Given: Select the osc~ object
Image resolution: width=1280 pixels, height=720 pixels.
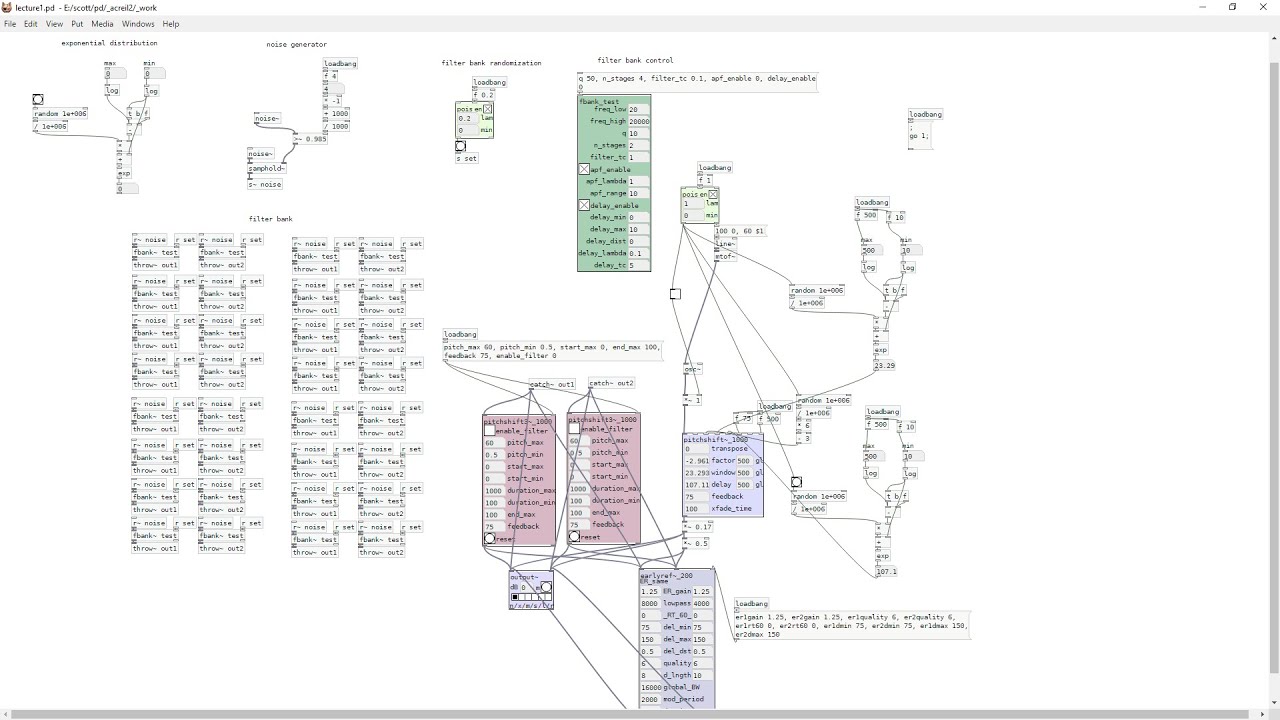Looking at the screenshot, I should 693,370.
